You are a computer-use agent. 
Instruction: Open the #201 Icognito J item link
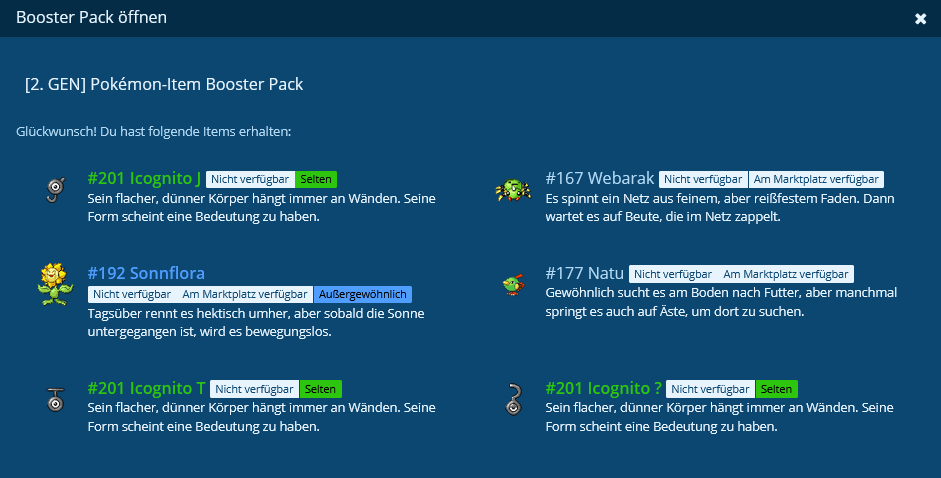click(x=144, y=179)
